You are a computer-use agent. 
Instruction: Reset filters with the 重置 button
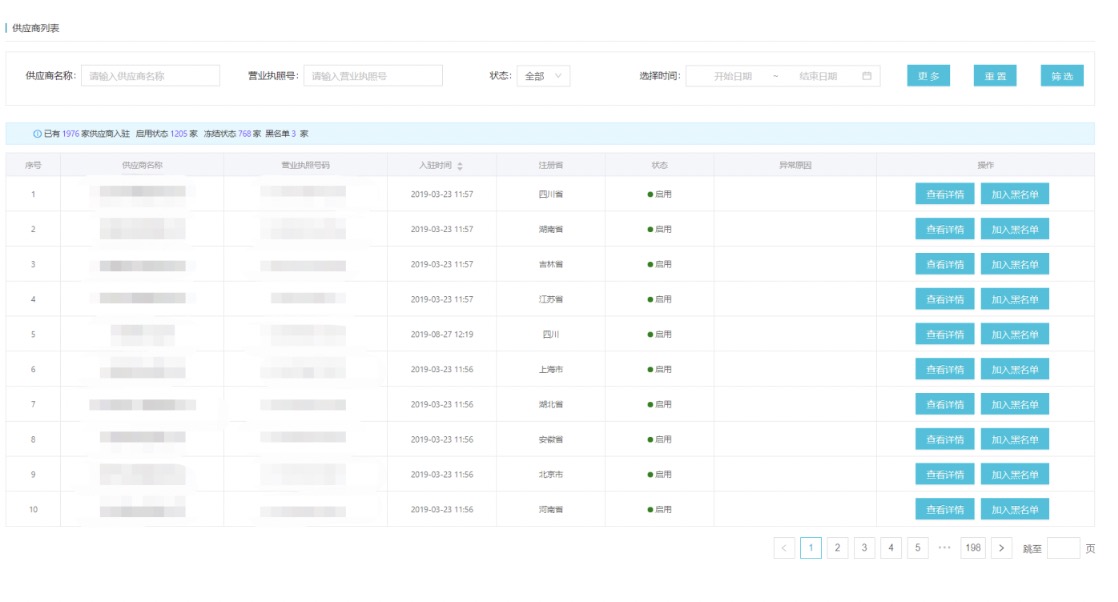995,76
